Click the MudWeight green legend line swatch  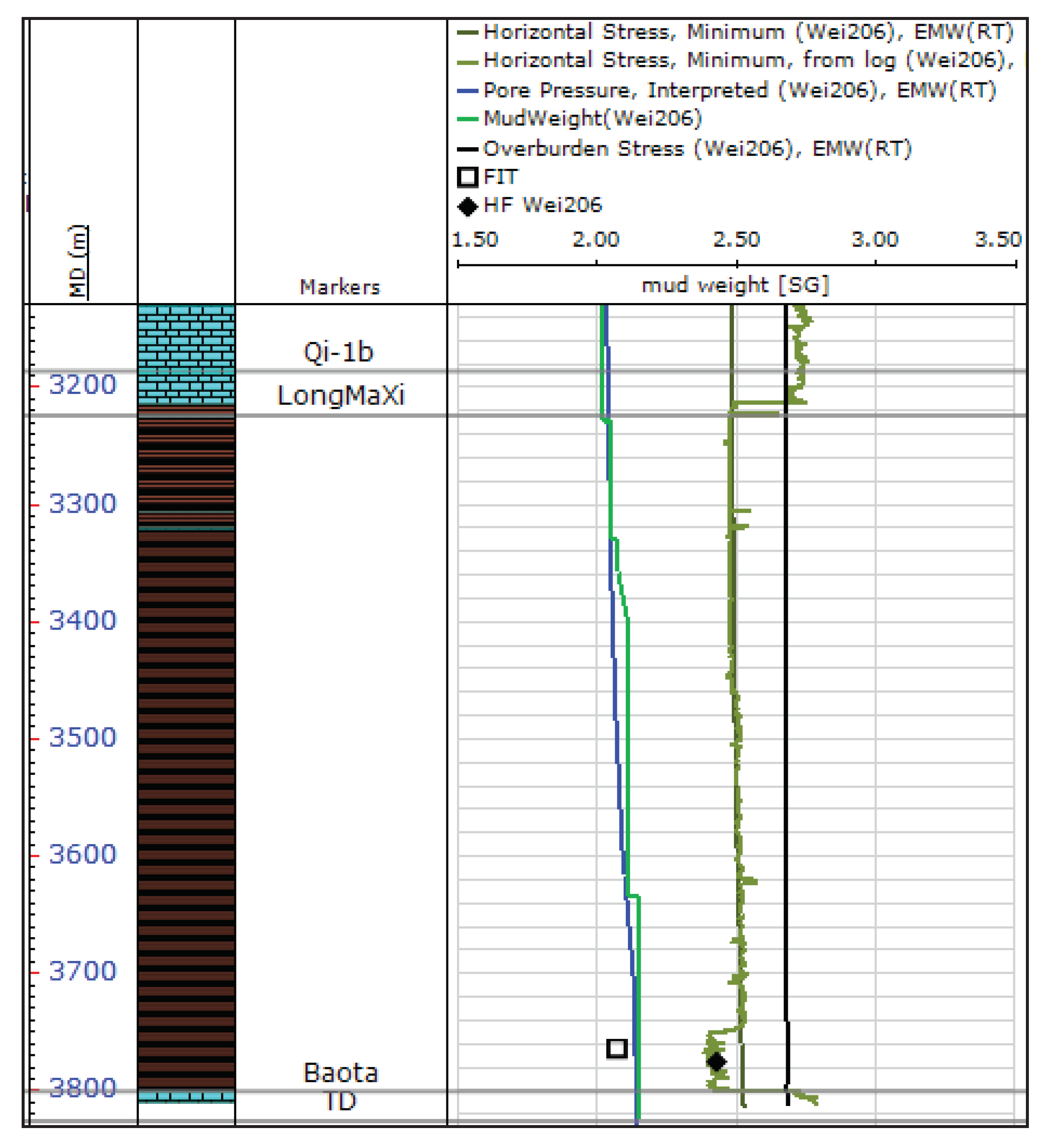[x=467, y=119]
